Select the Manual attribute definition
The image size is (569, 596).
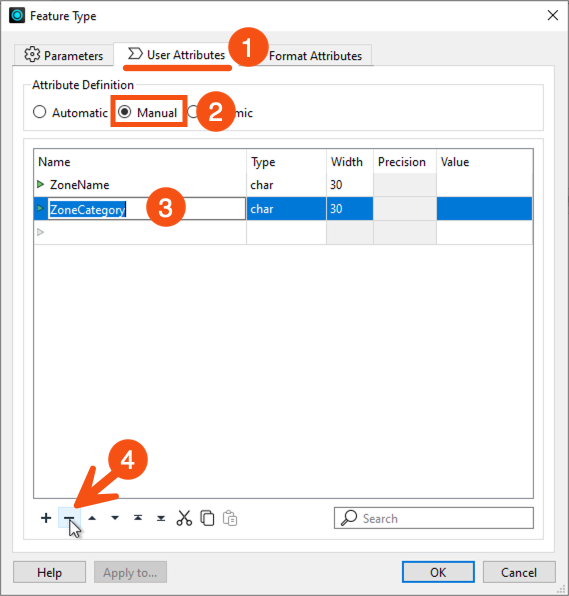tap(147, 112)
